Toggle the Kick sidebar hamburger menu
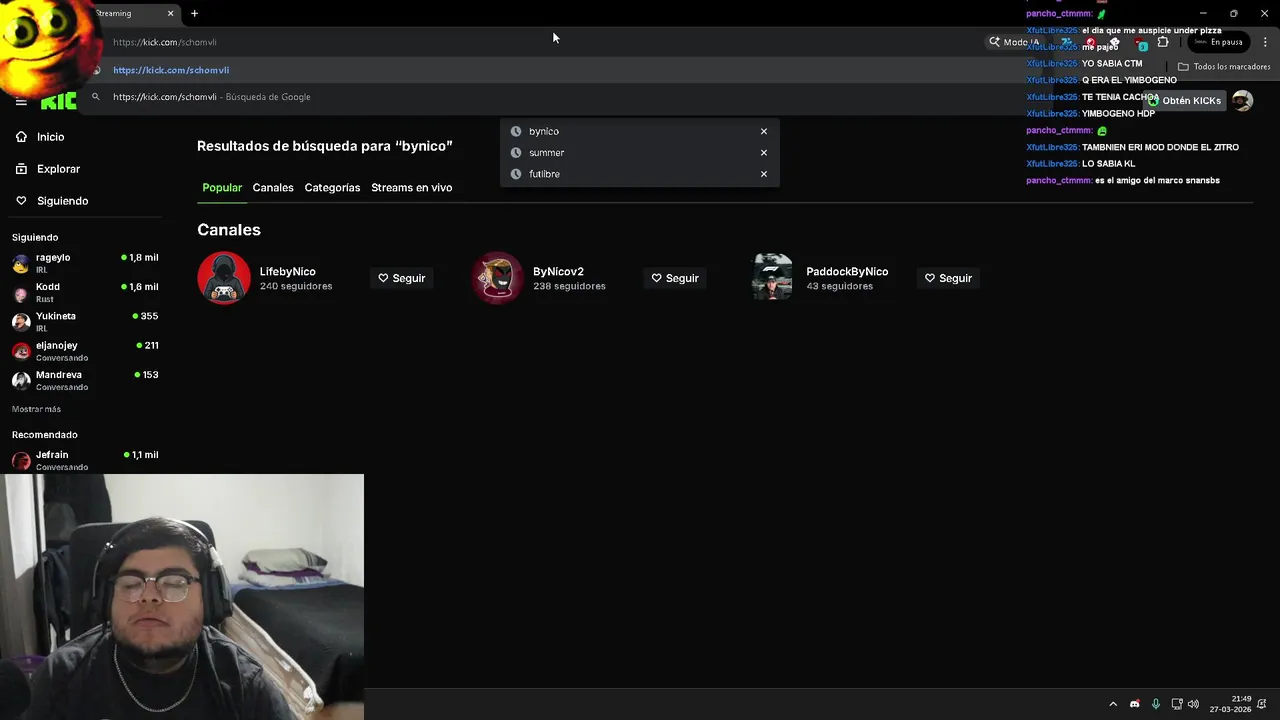 click(x=21, y=101)
